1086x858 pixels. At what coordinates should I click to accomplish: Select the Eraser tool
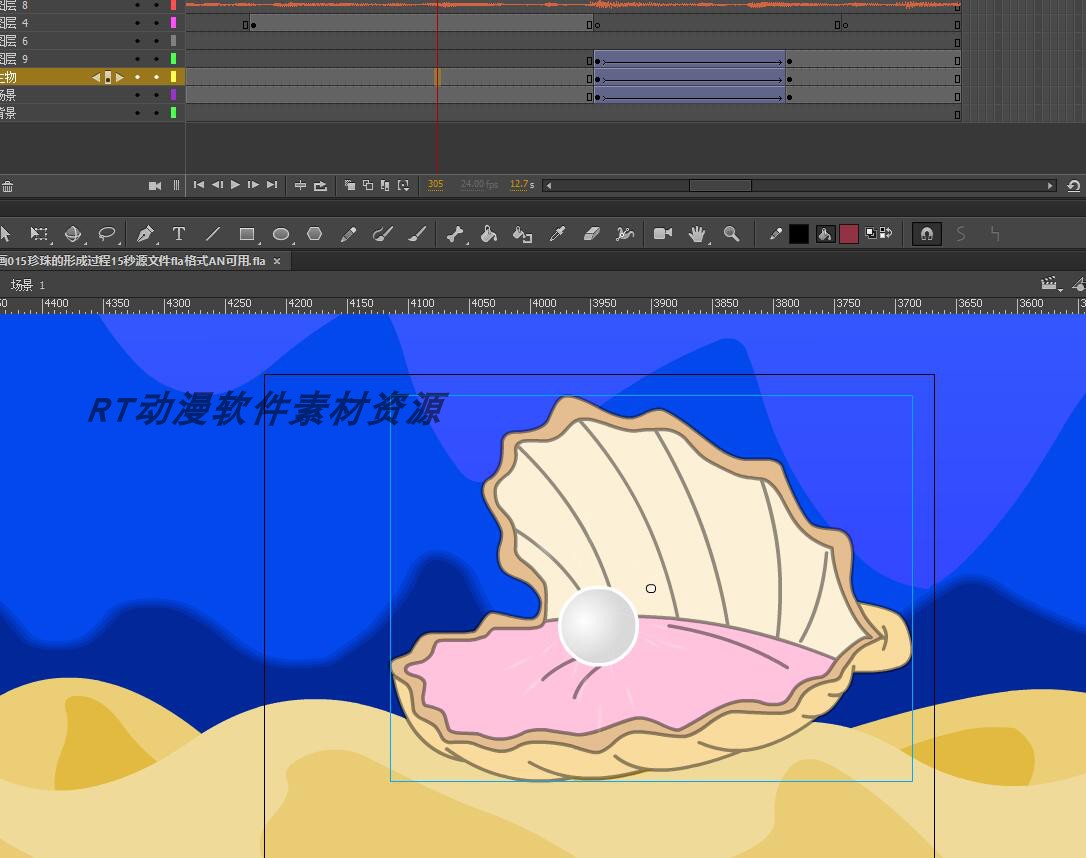[x=592, y=234]
